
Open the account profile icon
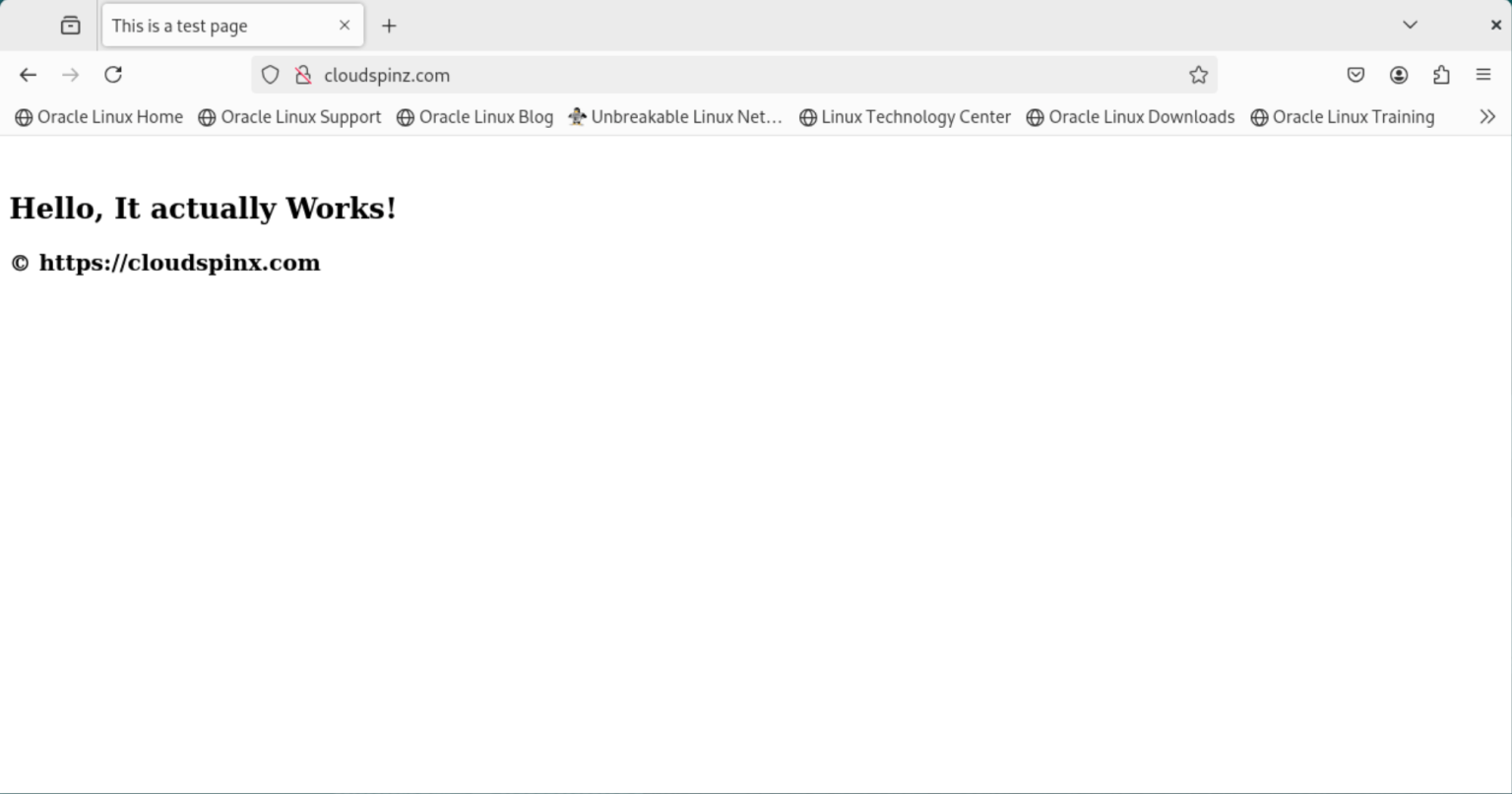[x=1399, y=75]
